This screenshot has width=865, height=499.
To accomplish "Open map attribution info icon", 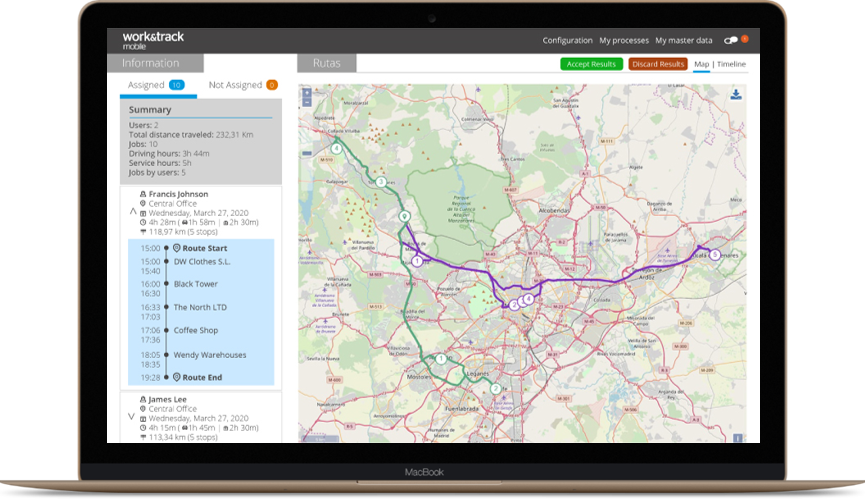I will [738, 438].
